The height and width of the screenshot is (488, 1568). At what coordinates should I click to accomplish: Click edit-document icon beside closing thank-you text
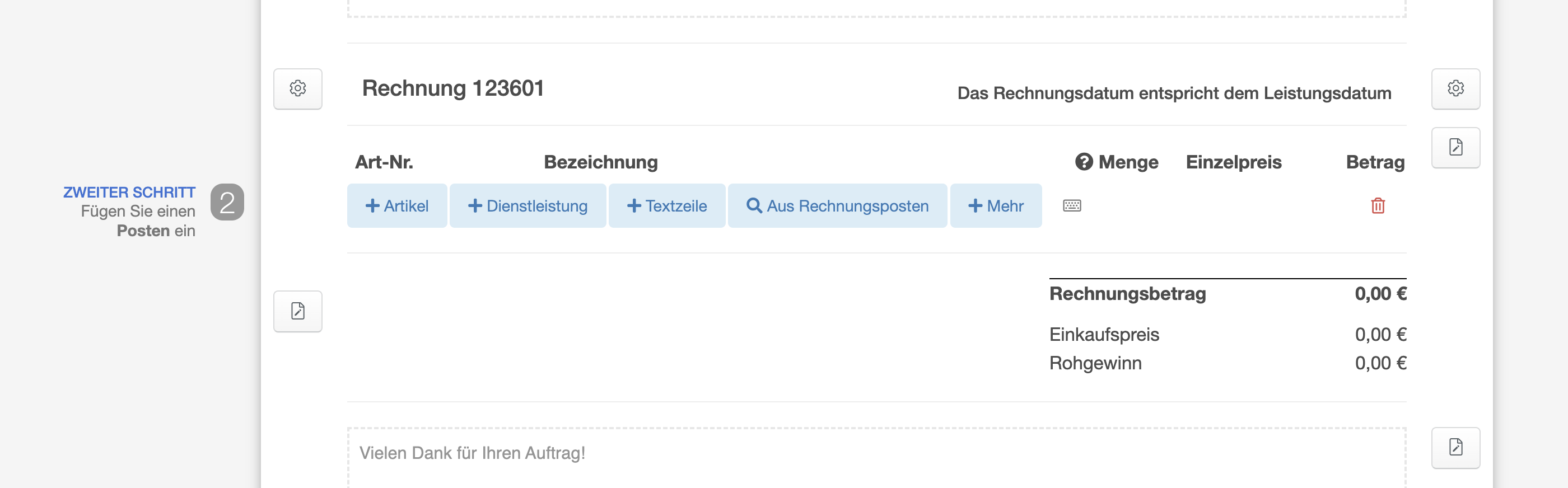[x=1455, y=448]
